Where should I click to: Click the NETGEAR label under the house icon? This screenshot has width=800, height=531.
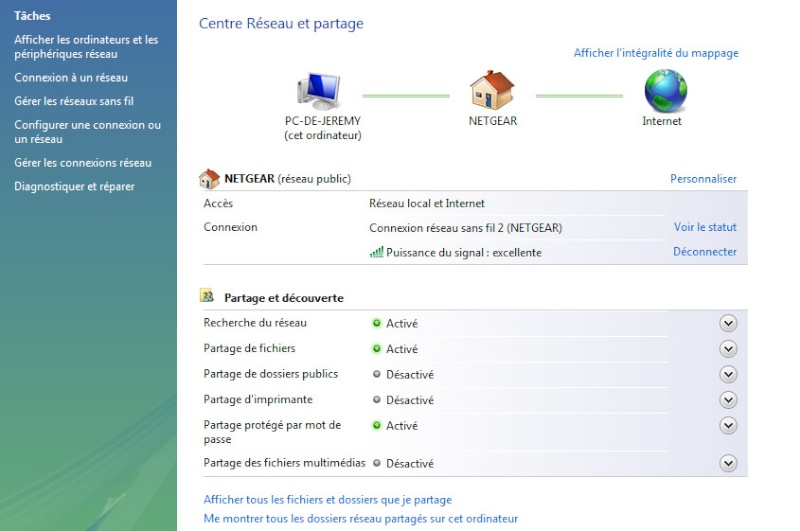(493, 121)
